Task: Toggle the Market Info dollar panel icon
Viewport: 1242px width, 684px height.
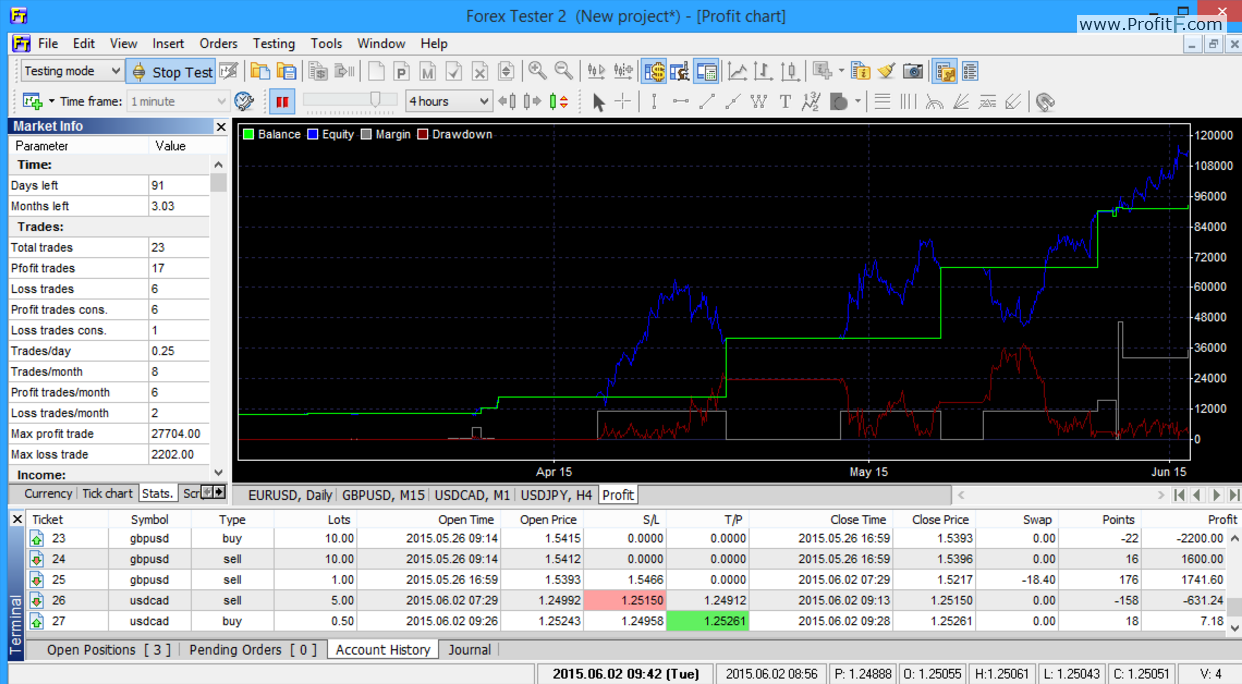Action: 654,71
